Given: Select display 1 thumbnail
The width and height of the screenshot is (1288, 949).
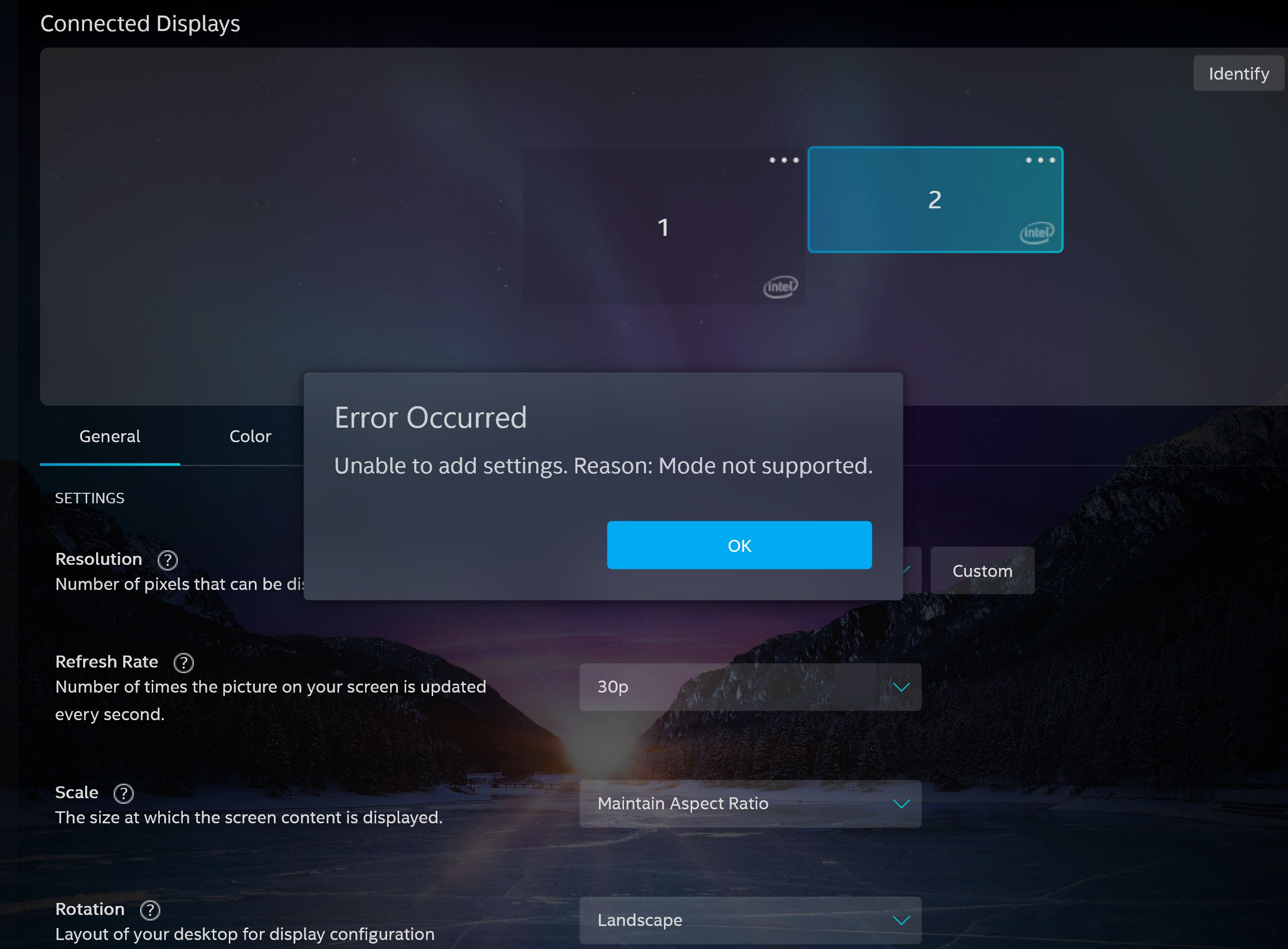Looking at the screenshot, I should (x=664, y=227).
